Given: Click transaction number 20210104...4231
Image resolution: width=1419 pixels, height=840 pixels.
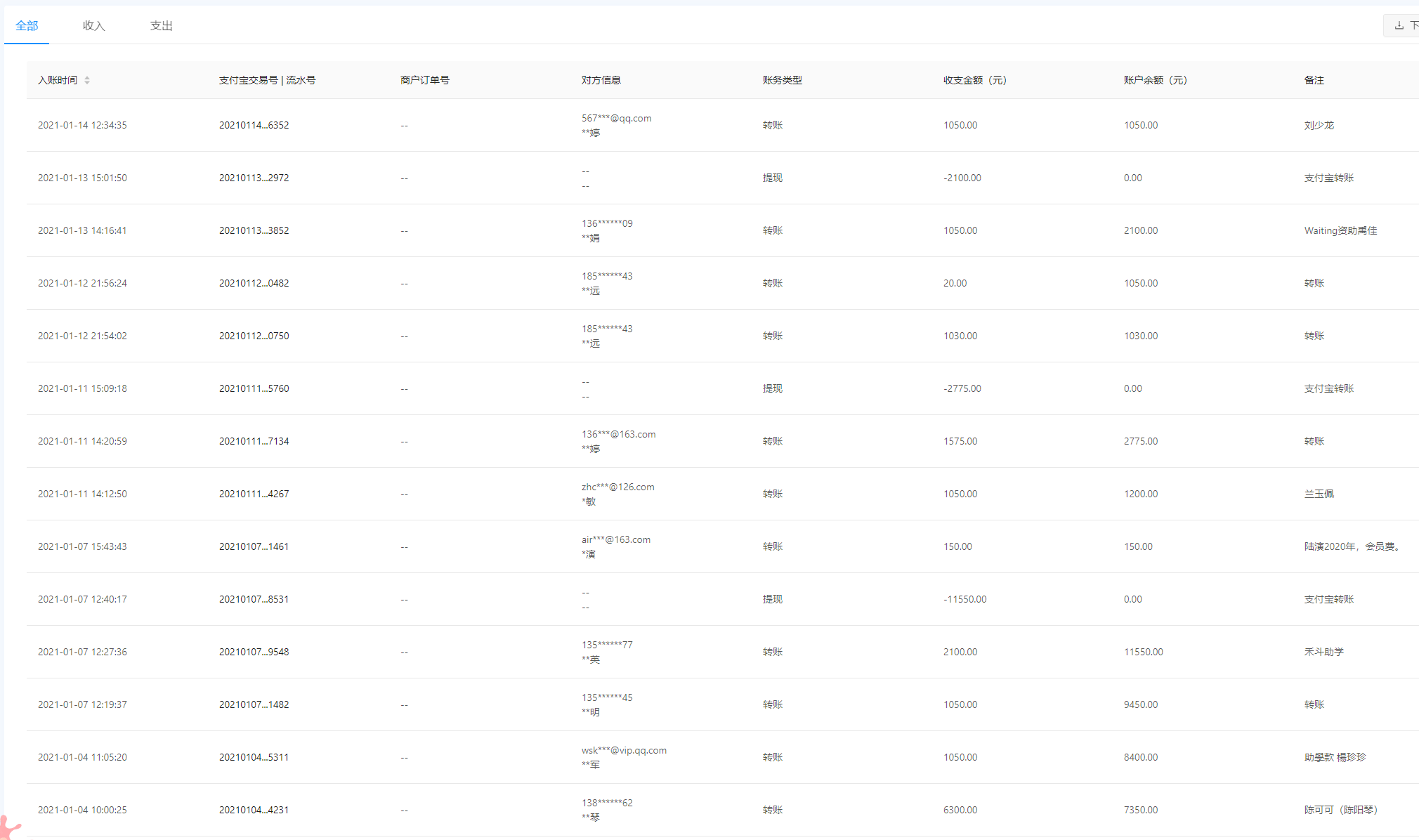Looking at the screenshot, I should tap(254, 810).
